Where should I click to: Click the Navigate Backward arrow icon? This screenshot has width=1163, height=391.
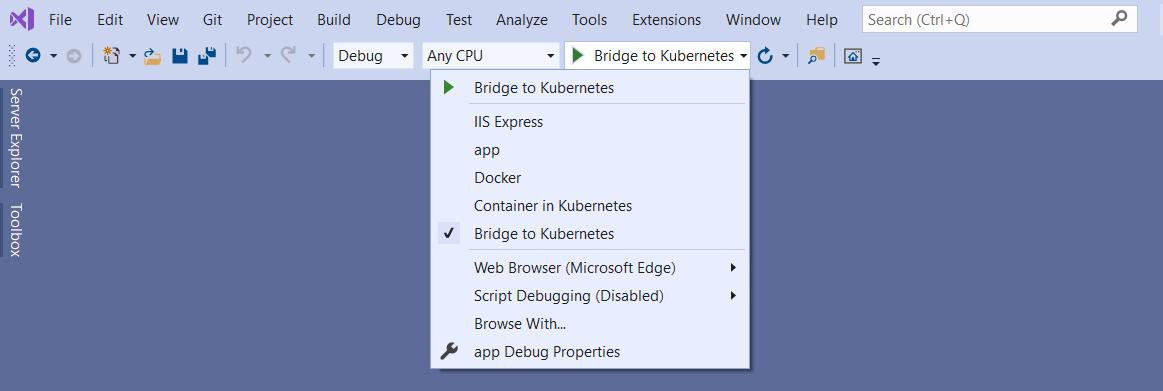coord(33,56)
